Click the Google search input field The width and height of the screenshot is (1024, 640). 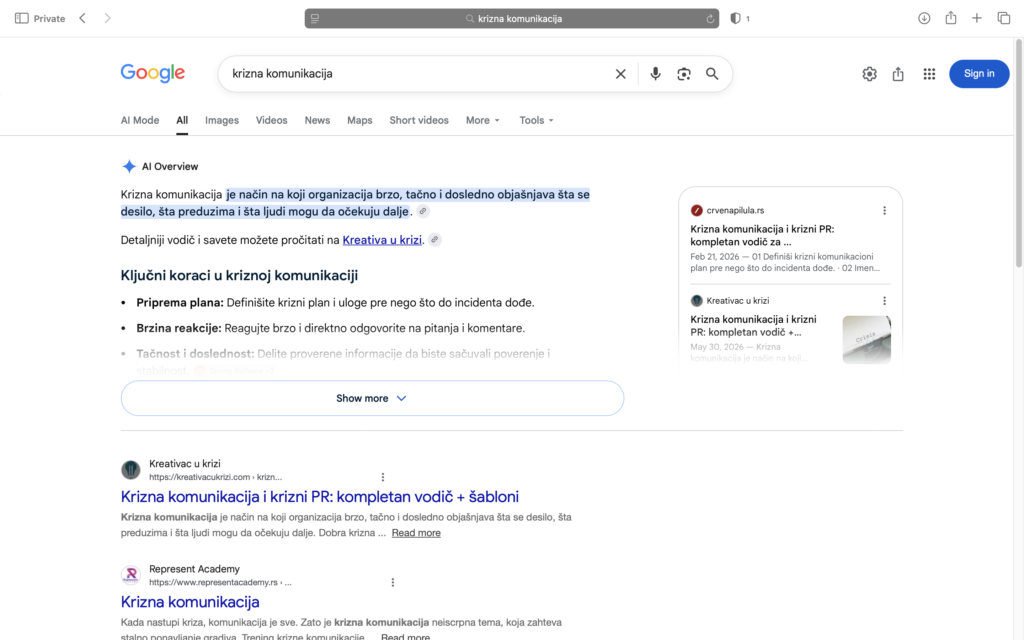tap(418, 74)
